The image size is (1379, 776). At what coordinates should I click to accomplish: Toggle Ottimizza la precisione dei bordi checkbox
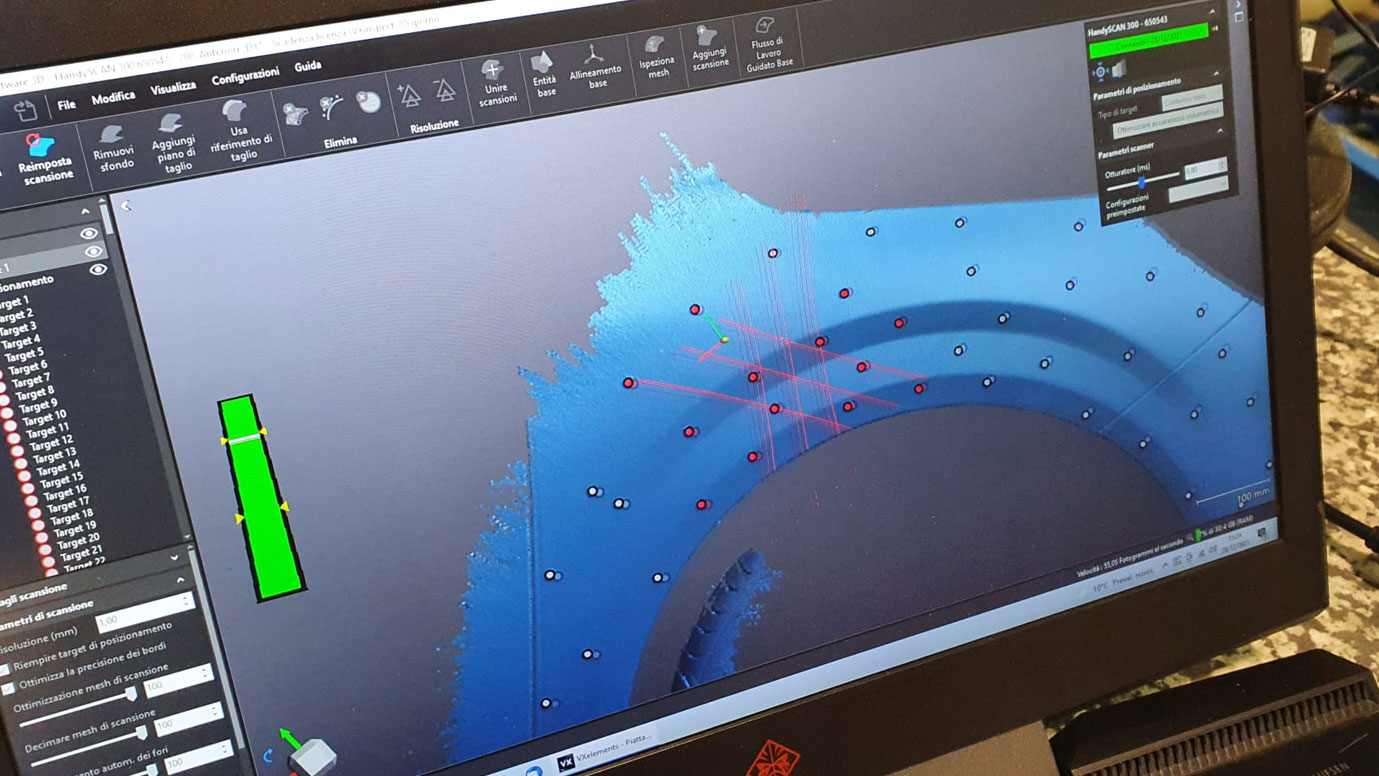[x=8, y=689]
